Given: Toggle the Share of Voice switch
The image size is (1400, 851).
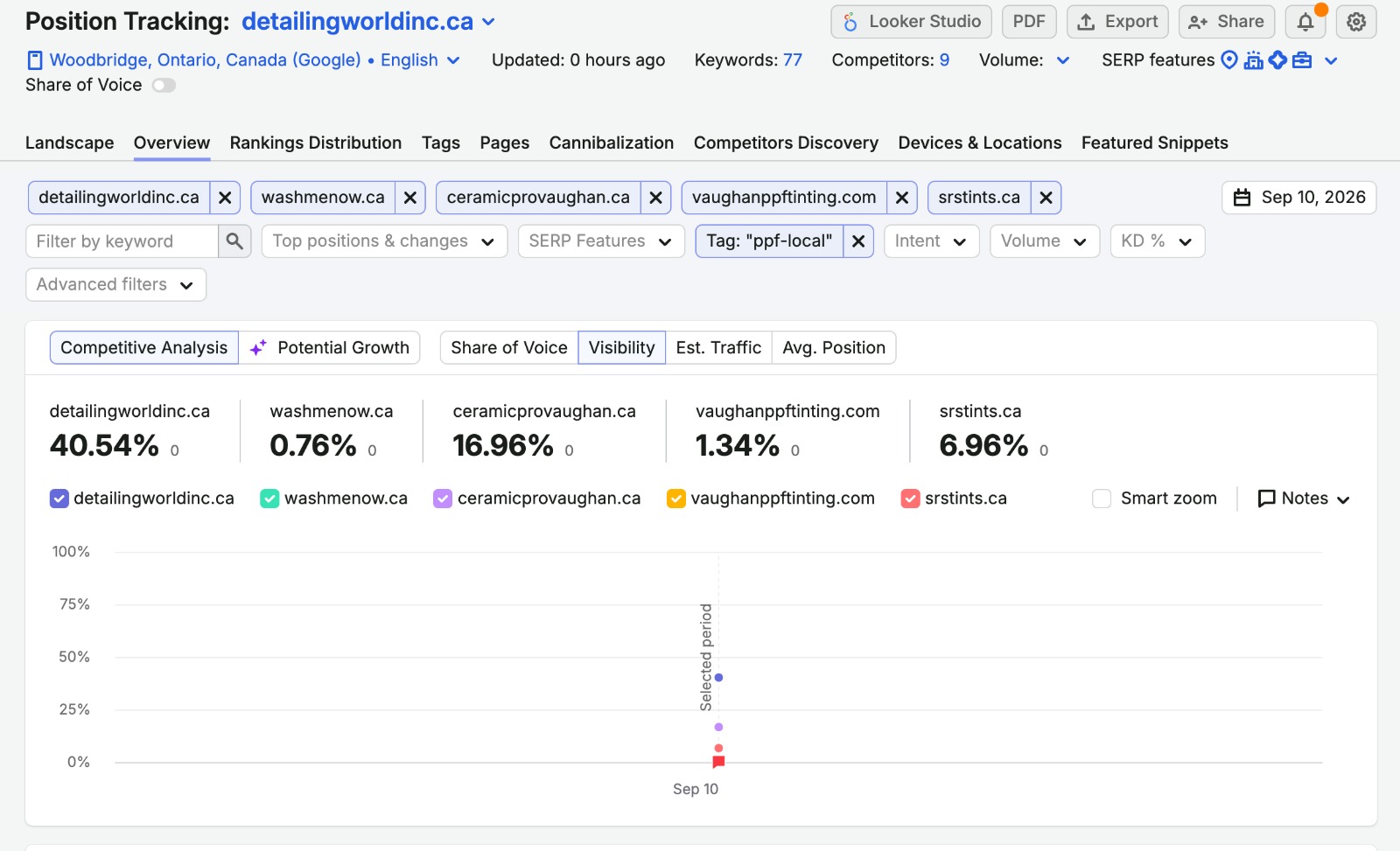Looking at the screenshot, I should point(164,85).
